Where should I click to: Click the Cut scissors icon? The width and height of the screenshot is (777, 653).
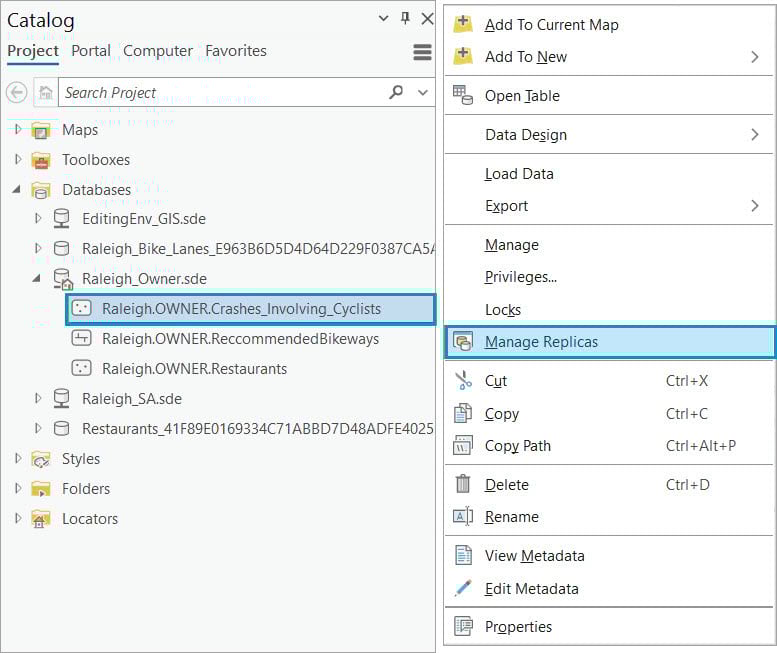[463, 381]
